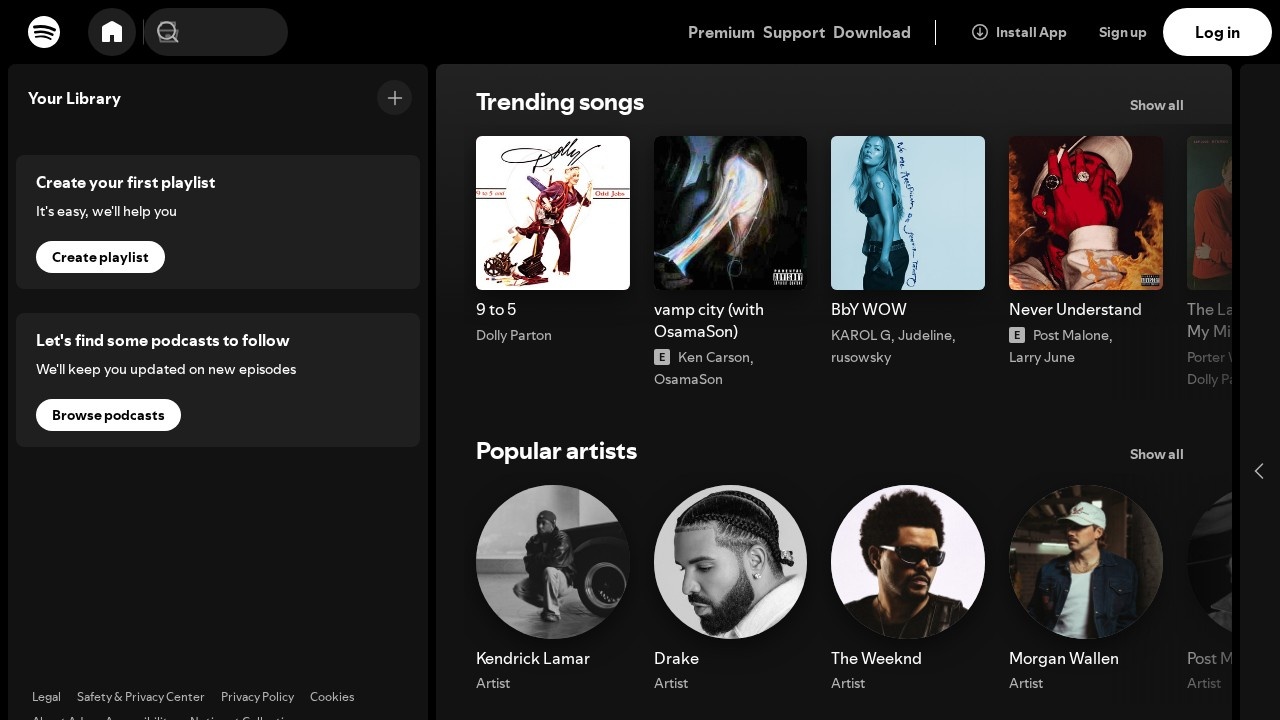This screenshot has width=1280, height=720.
Task: Open the Privacy Policy footer link
Action: [257, 697]
